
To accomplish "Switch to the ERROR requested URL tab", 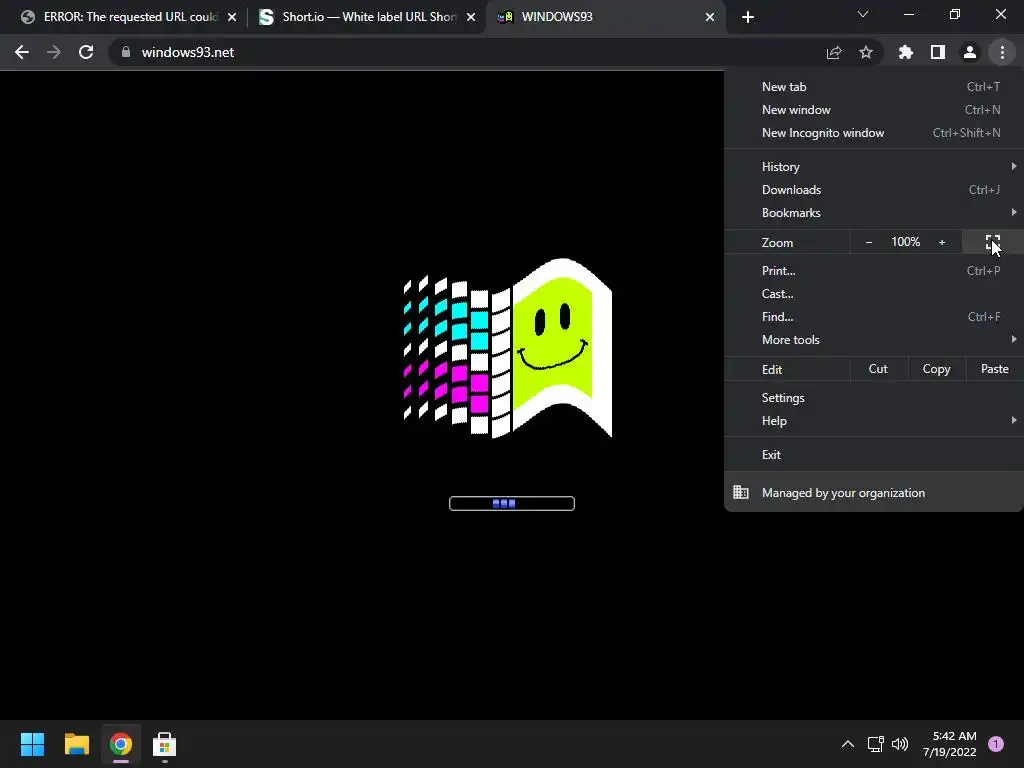I will coord(129,17).
